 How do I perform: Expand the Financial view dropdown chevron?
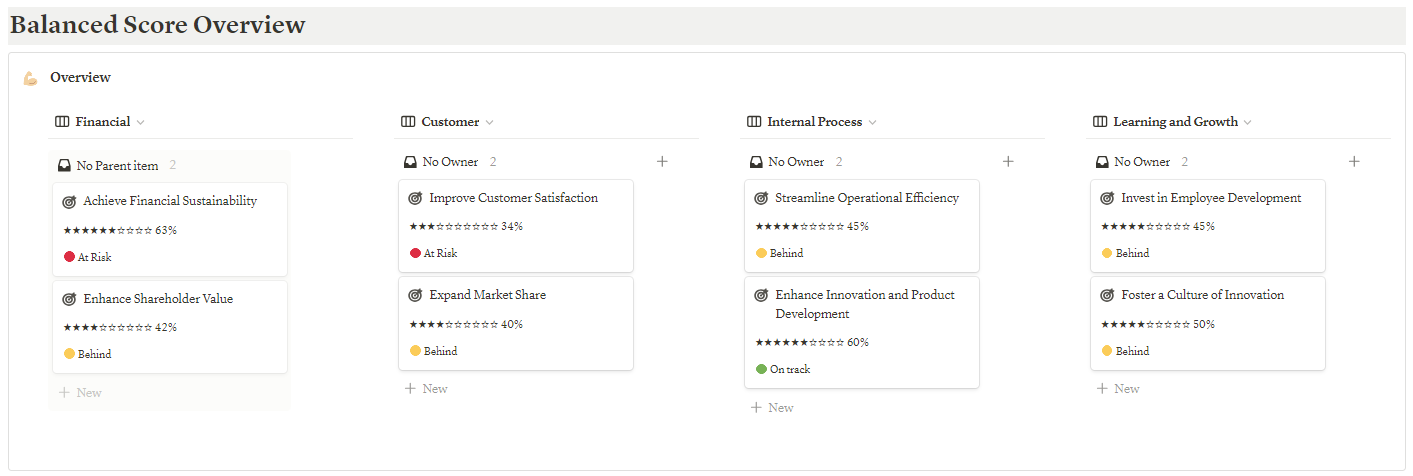(x=140, y=123)
